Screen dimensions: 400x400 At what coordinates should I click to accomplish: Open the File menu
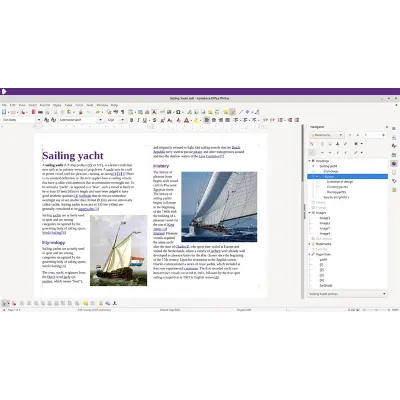(x=4, y=105)
